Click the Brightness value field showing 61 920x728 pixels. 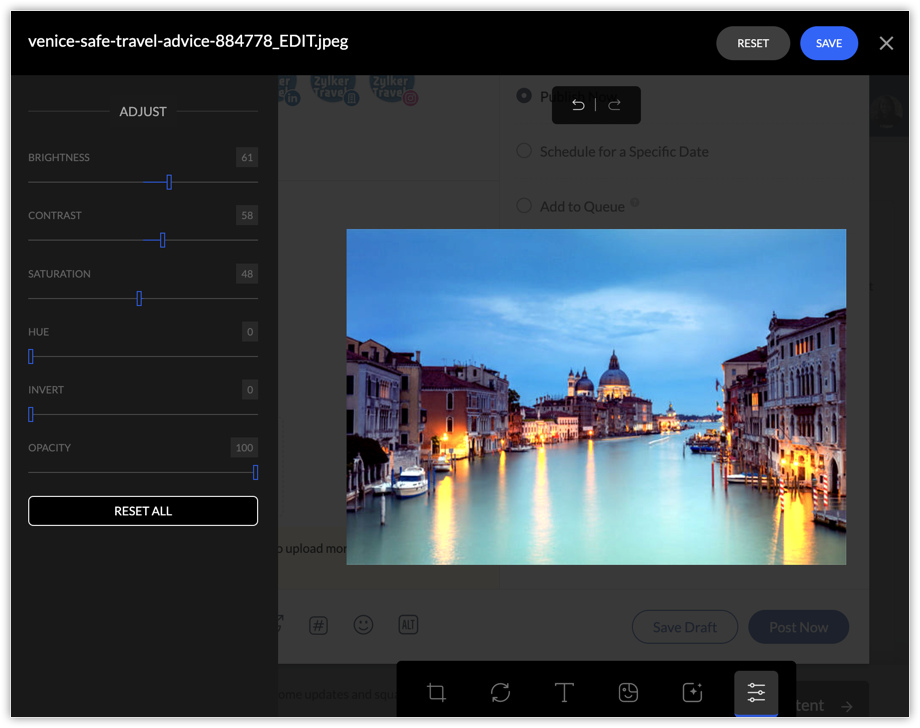pos(247,158)
